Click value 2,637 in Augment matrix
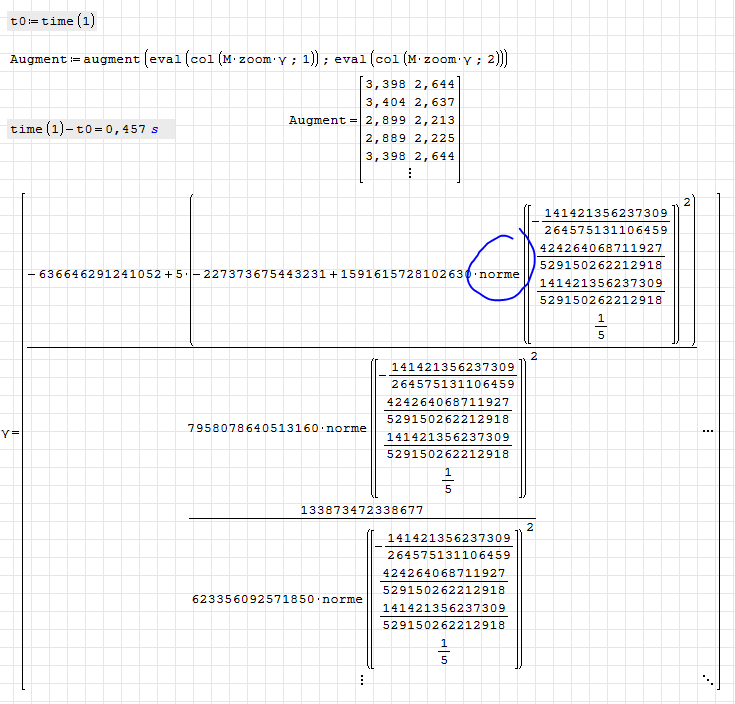This screenshot has height=704, width=735. (x=434, y=102)
